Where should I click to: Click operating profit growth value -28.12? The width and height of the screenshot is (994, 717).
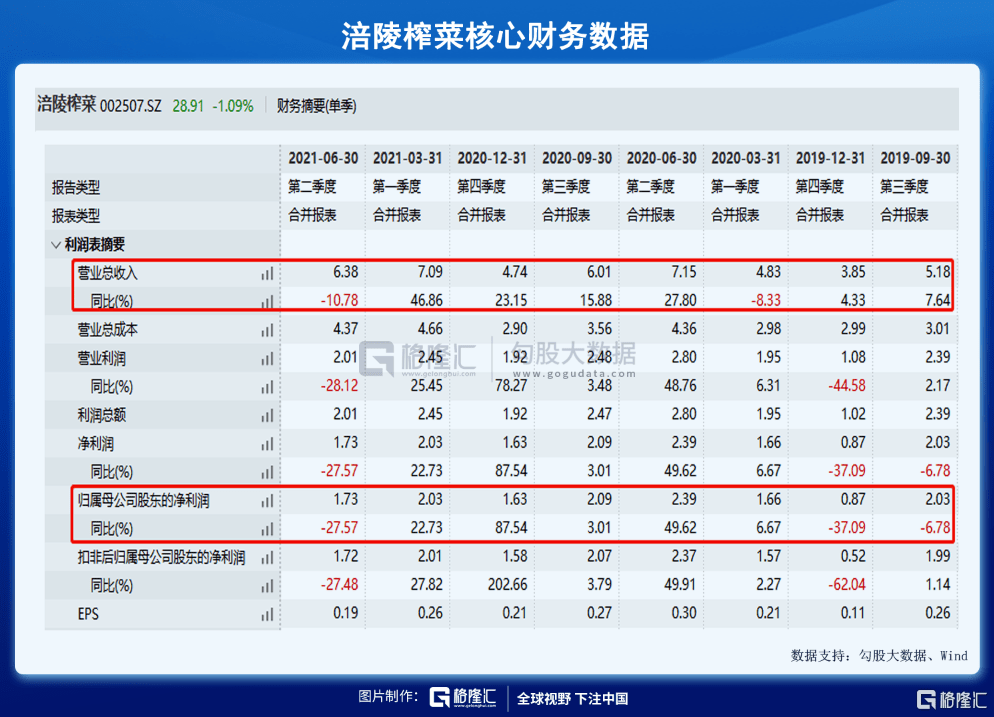pos(339,385)
